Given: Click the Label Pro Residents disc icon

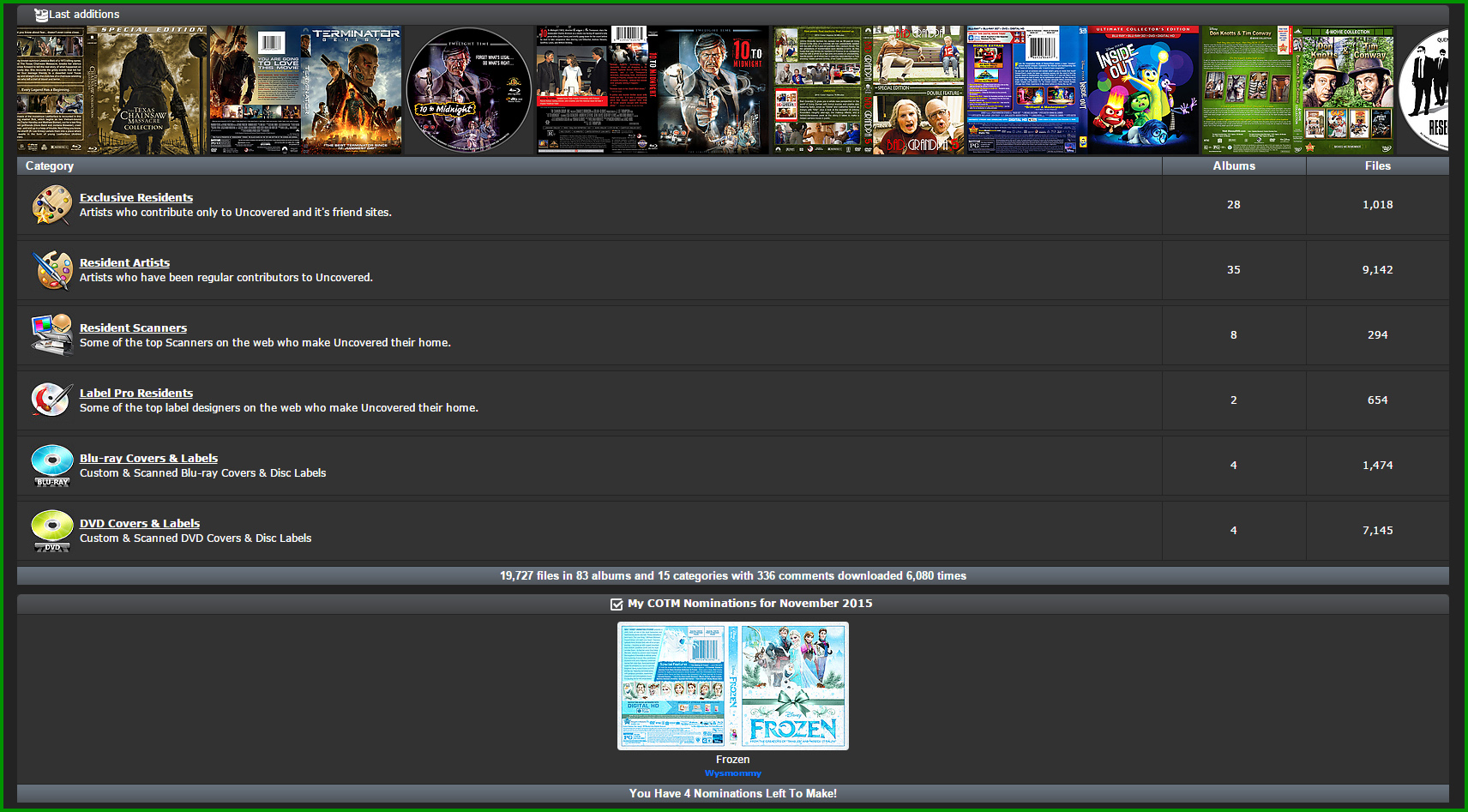Looking at the screenshot, I should [51, 400].
